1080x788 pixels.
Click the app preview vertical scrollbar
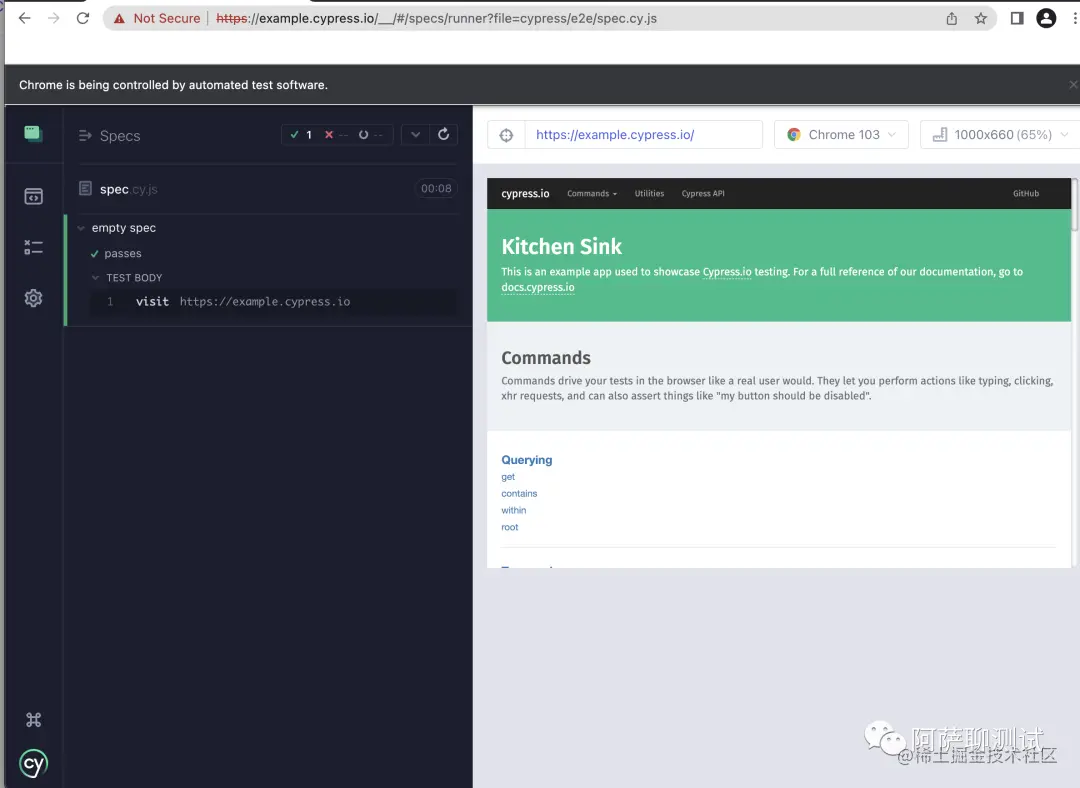click(x=1074, y=205)
